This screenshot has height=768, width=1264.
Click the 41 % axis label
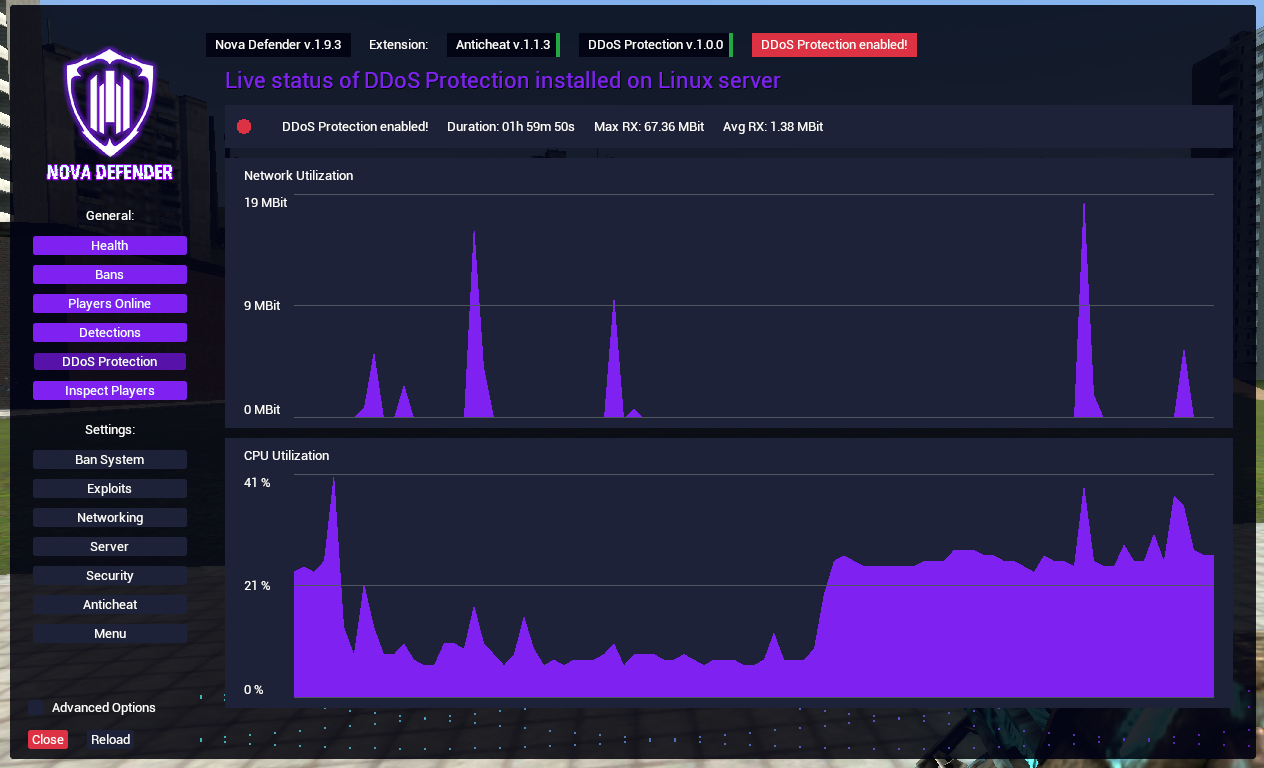click(x=257, y=483)
